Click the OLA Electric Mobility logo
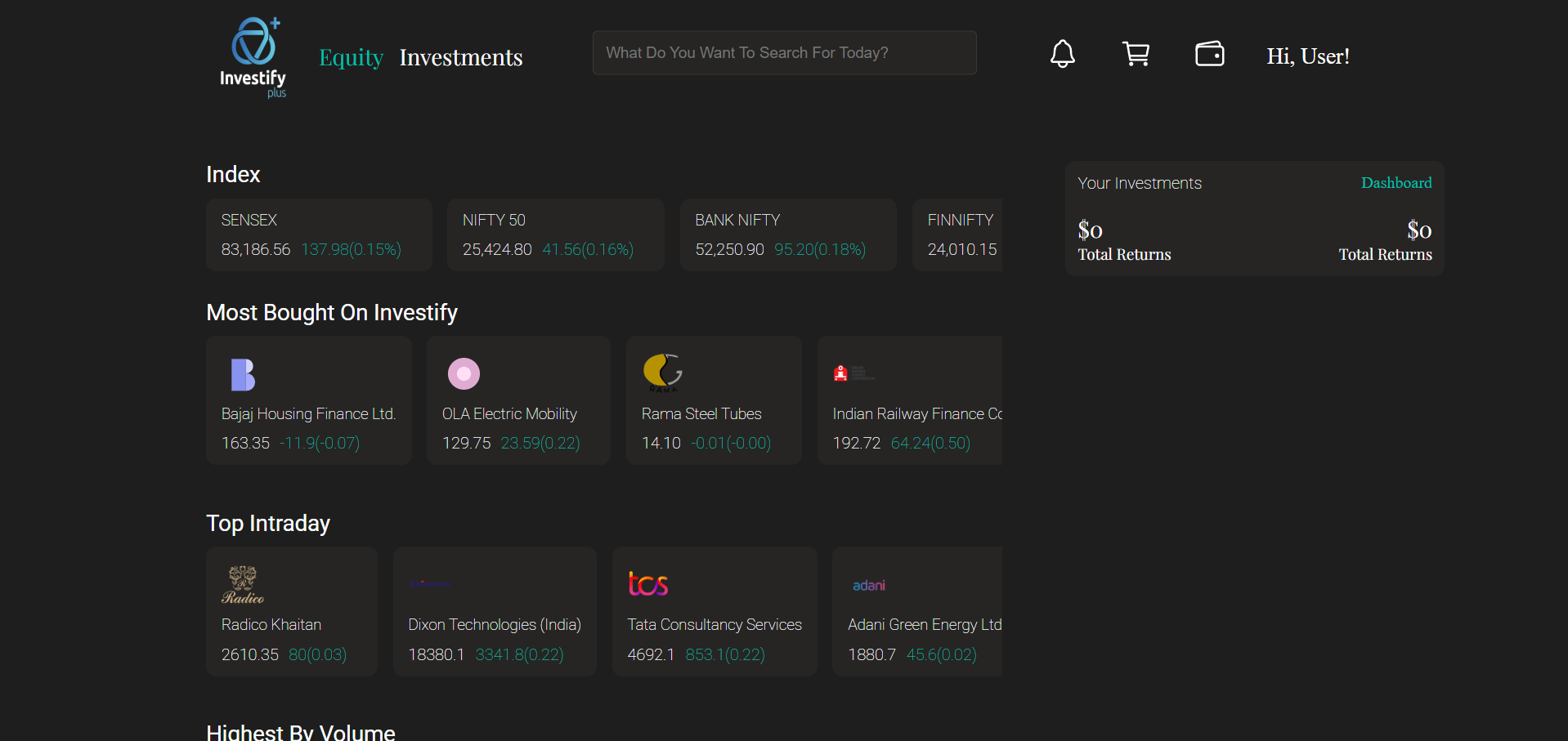This screenshot has width=1568, height=741. point(464,374)
